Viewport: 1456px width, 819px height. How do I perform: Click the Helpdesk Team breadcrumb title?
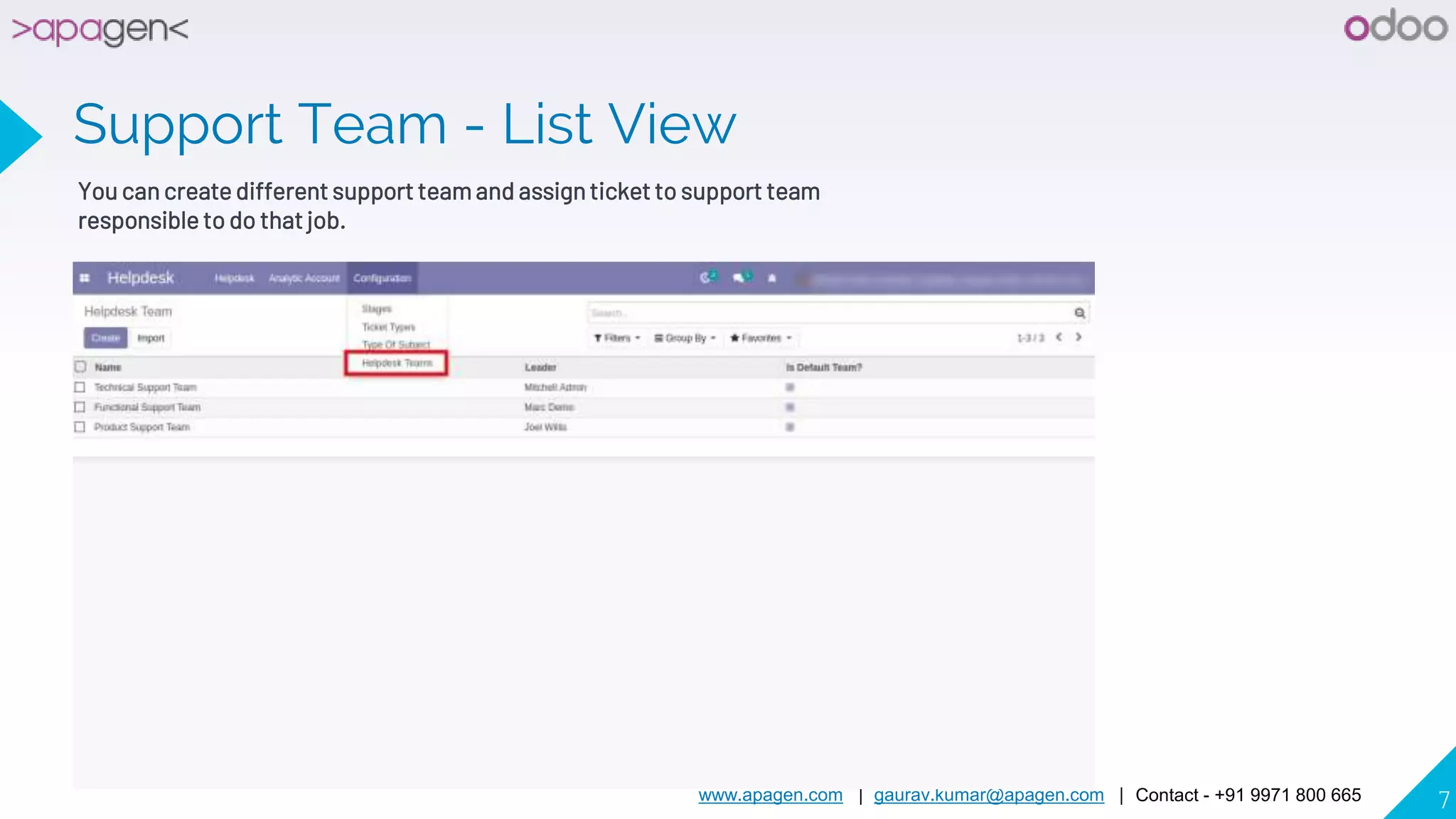pyautogui.click(x=128, y=311)
